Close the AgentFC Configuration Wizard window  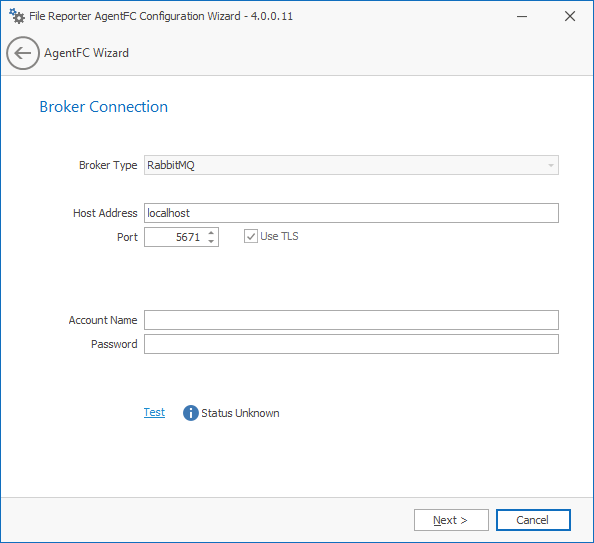click(570, 16)
